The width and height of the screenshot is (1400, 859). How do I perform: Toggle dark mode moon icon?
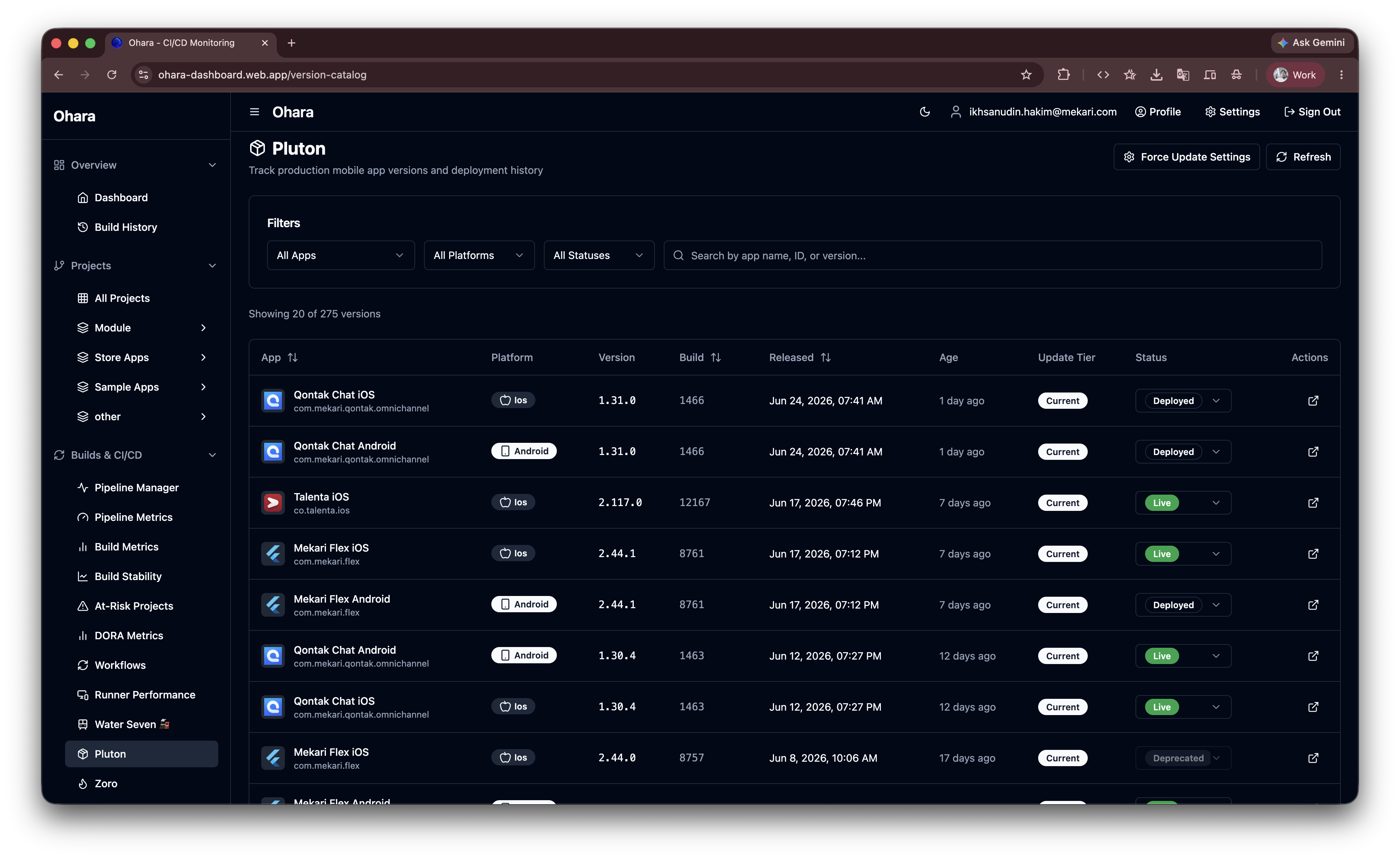point(925,112)
